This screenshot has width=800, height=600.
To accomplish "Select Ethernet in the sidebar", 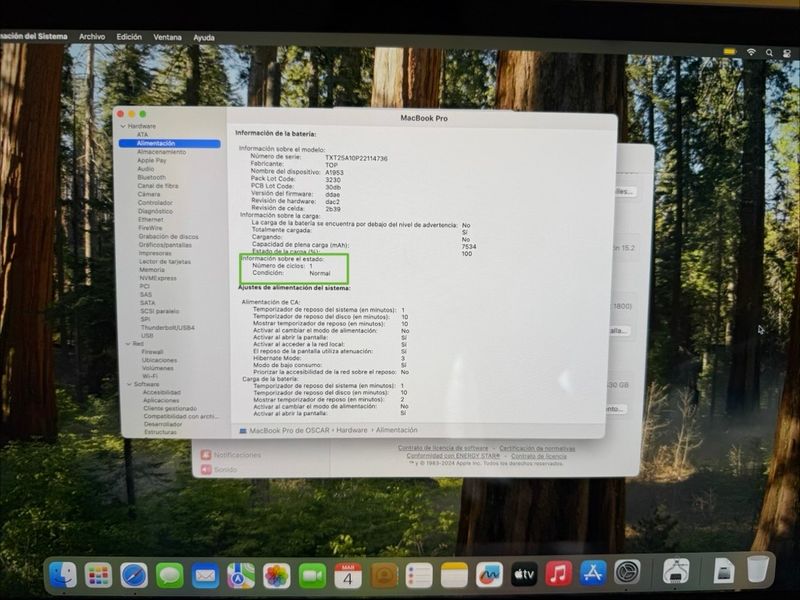I will tap(151, 219).
